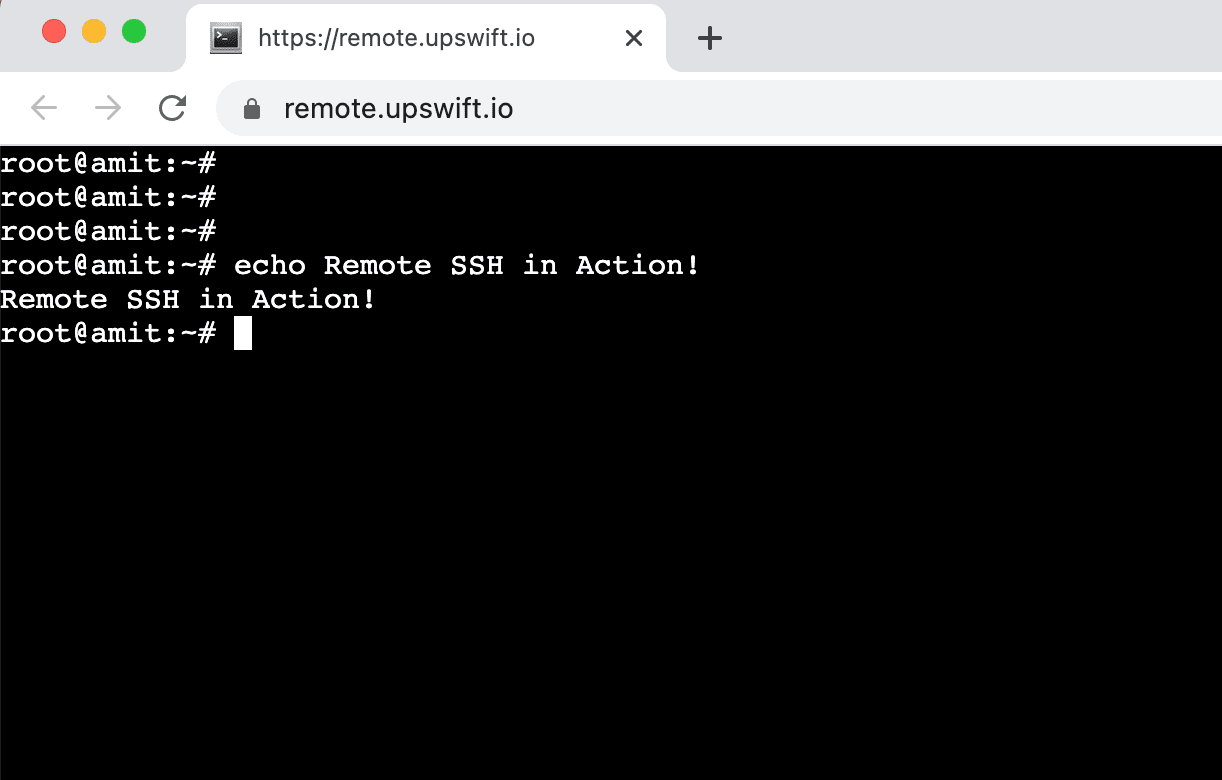Maximize the window with the green button
1222x780 pixels.
[x=134, y=31]
